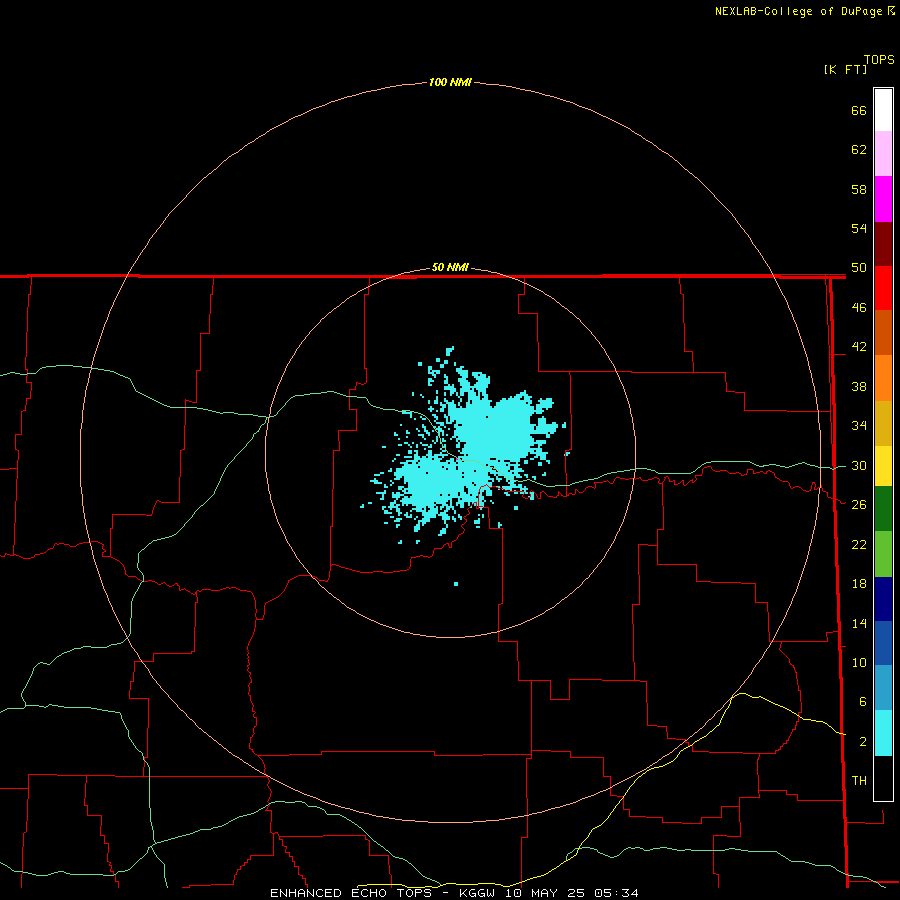Image resolution: width=900 pixels, height=900 pixels.
Task: Click the gold legend swatch
Action: click(883, 424)
